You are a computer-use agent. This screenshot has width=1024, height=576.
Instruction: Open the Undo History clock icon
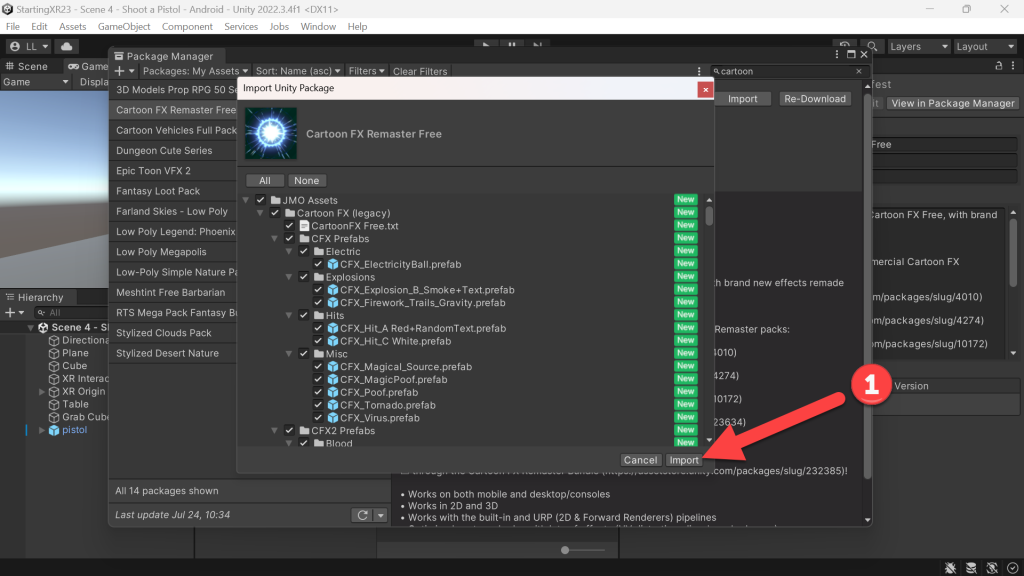[x=844, y=46]
